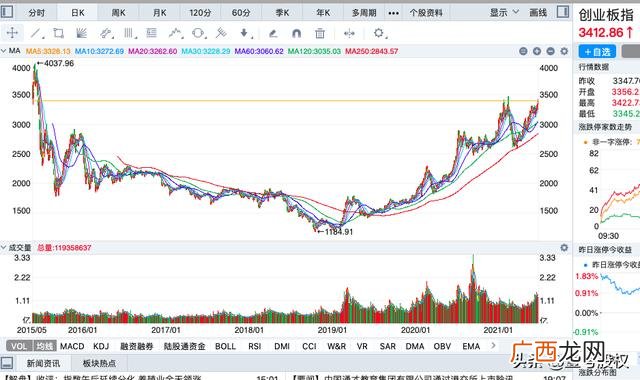Toggle the left sidebar panel icon
The image size is (640, 380).
click(7, 12)
